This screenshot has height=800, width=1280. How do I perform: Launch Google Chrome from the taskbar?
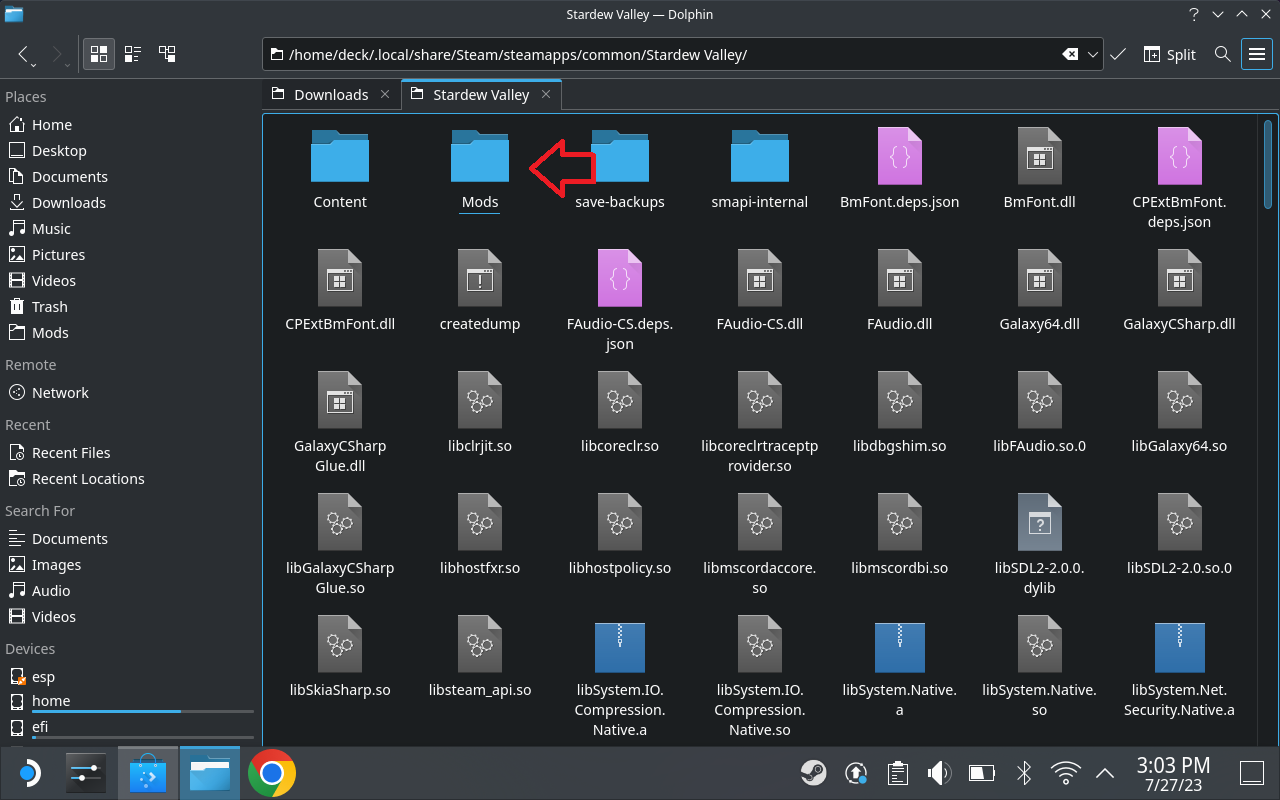pos(271,773)
